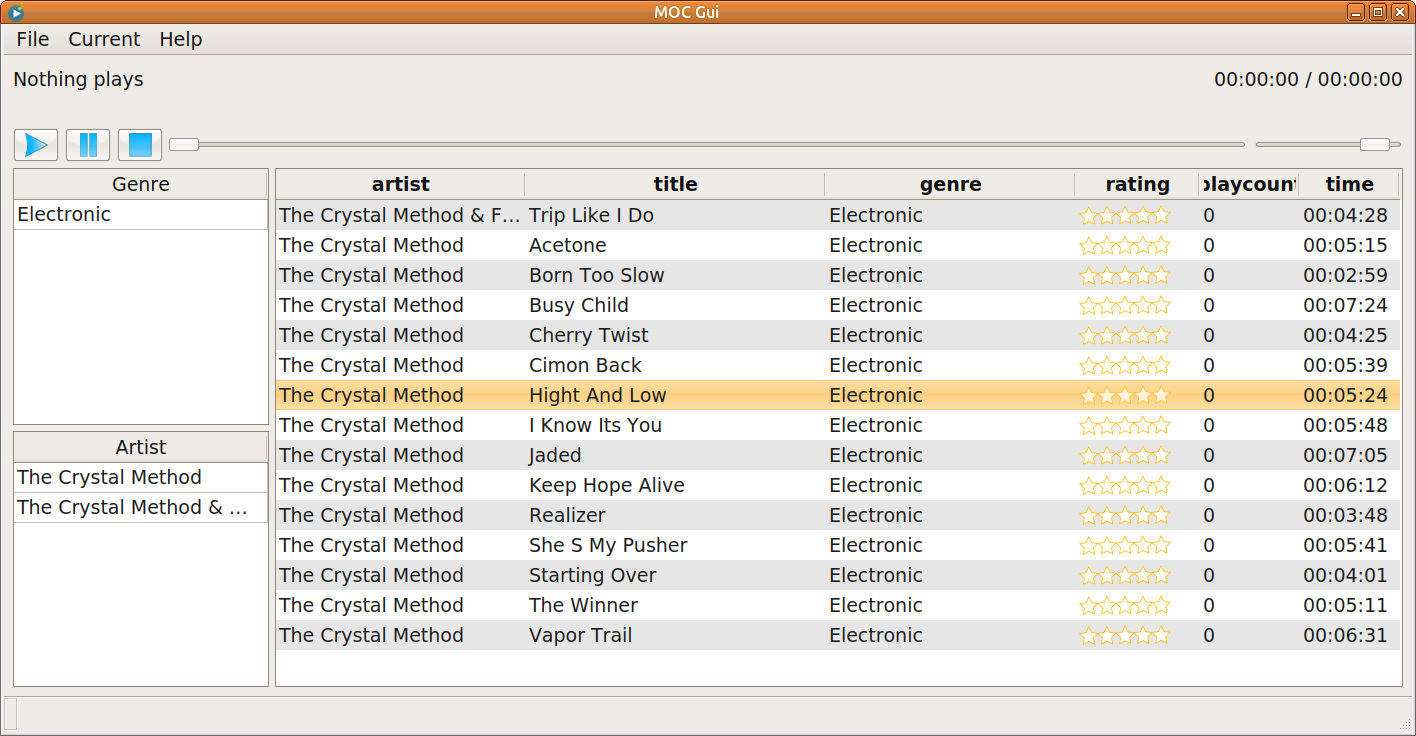Click the Genre panel header
The image size is (1416, 736).
(141, 184)
